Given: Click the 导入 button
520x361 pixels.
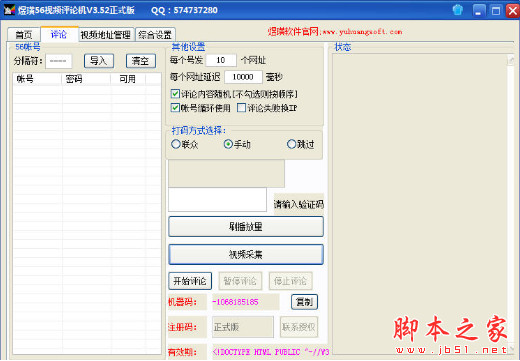Looking at the screenshot, I should coord(99,61).
